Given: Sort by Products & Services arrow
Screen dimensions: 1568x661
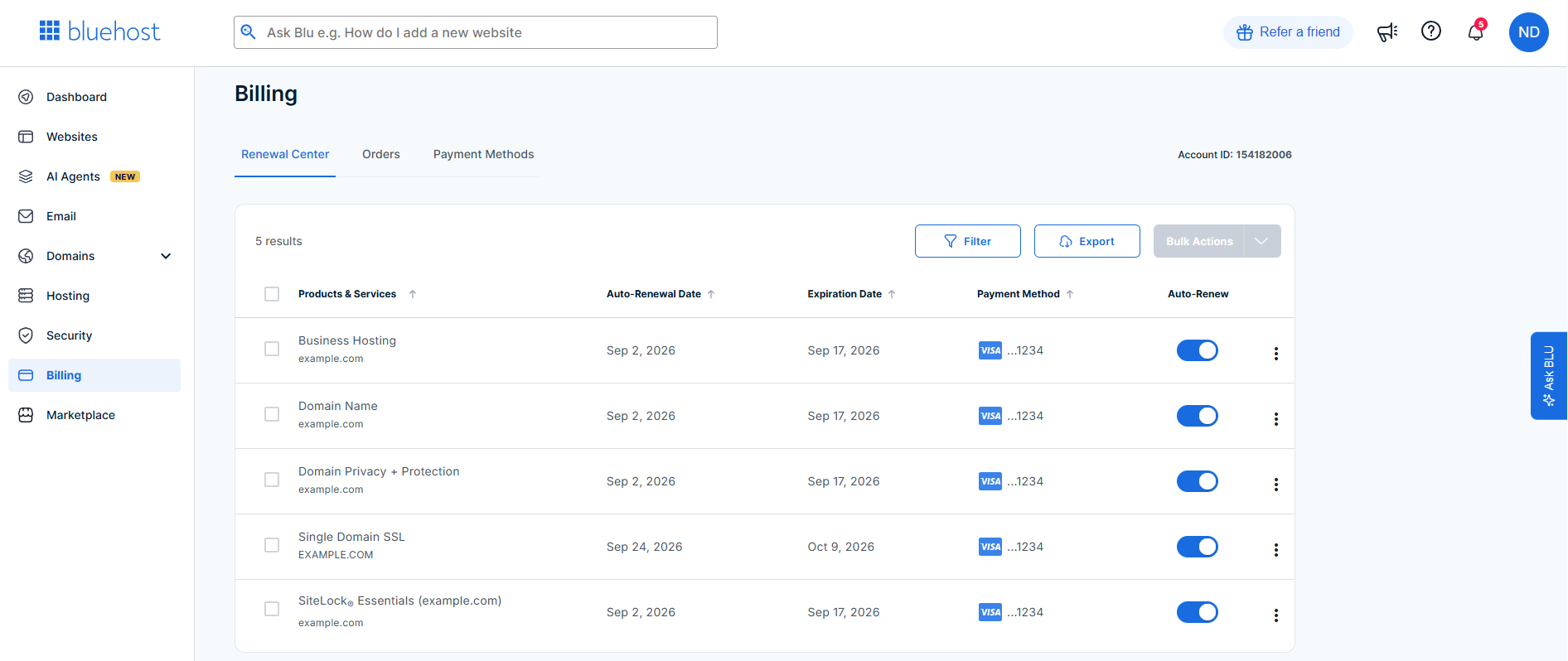Looking at the screenshot, I should click(x=413, y=294).
